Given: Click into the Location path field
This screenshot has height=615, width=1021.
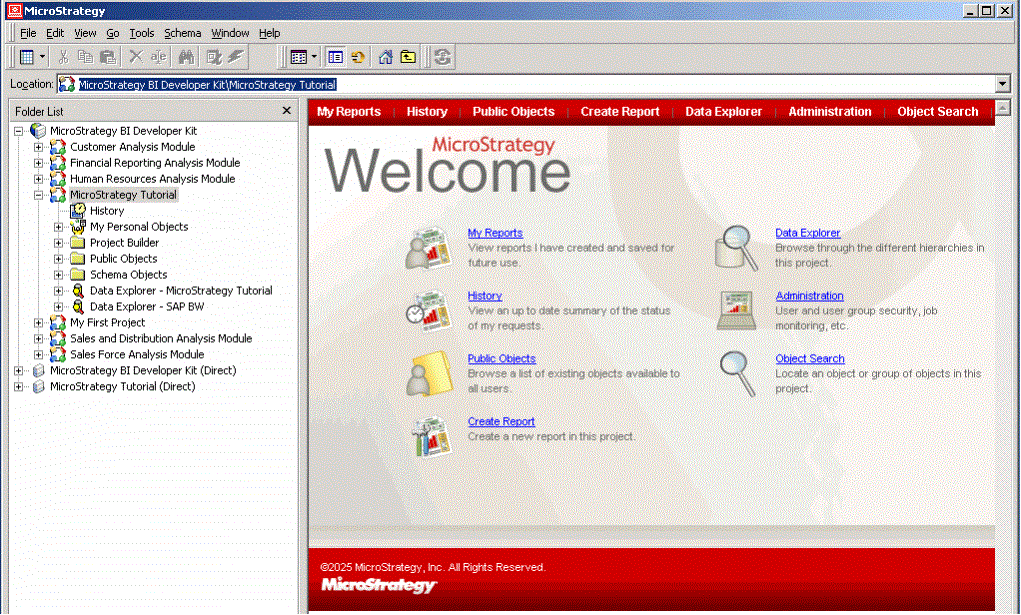Looking at the screenshot, I should (525, 85).
